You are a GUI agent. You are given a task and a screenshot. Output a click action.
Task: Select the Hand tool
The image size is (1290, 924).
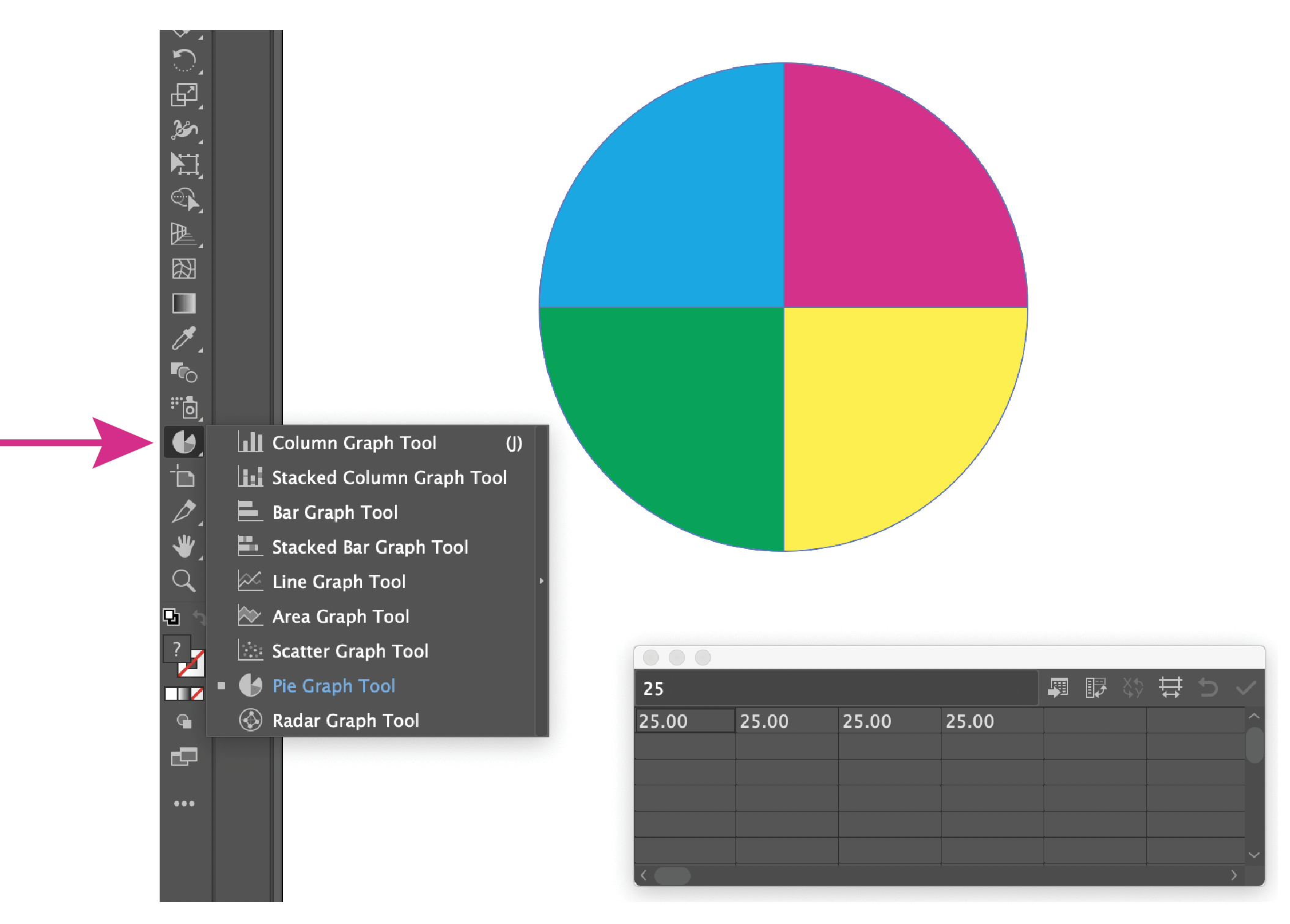coord(183,546)
